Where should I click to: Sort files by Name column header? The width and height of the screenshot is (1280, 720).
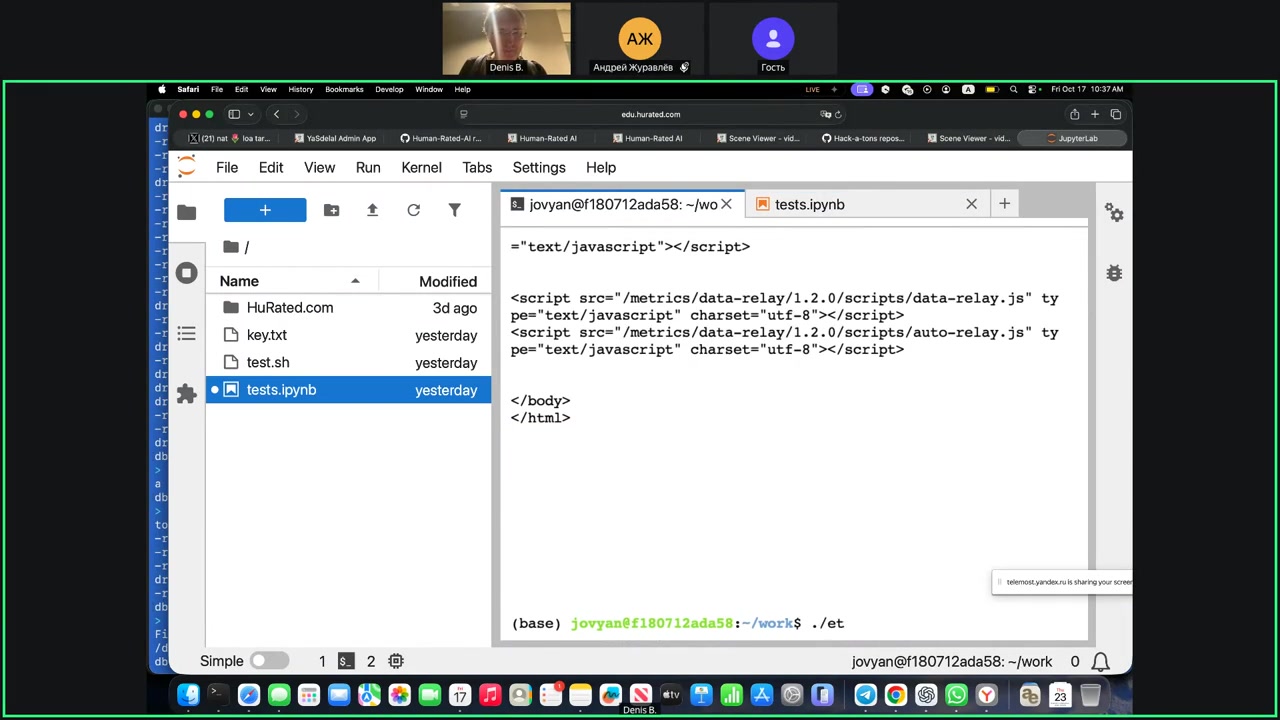[239, 281]
